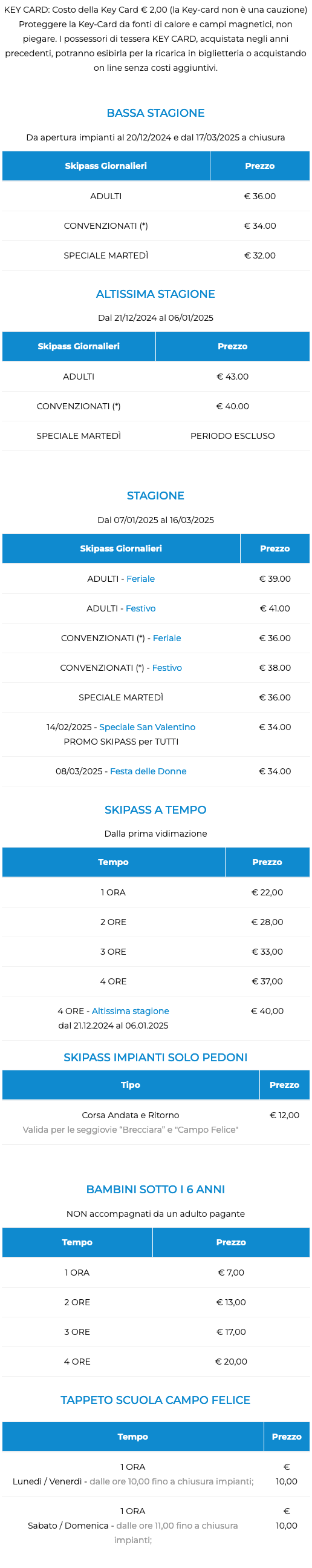Open the Festa delle Donne link

click(148, 771)
